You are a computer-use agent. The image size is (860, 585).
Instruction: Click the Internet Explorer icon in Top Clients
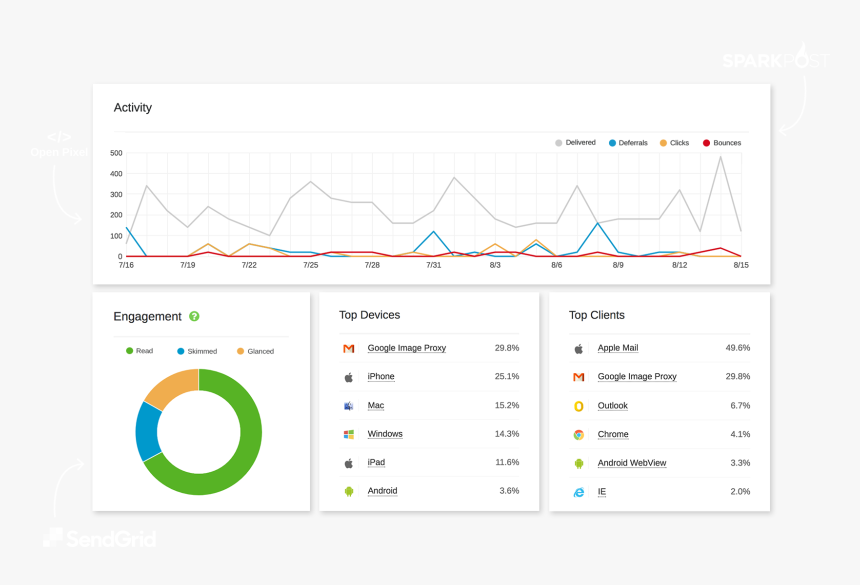(x=578, y=492)
